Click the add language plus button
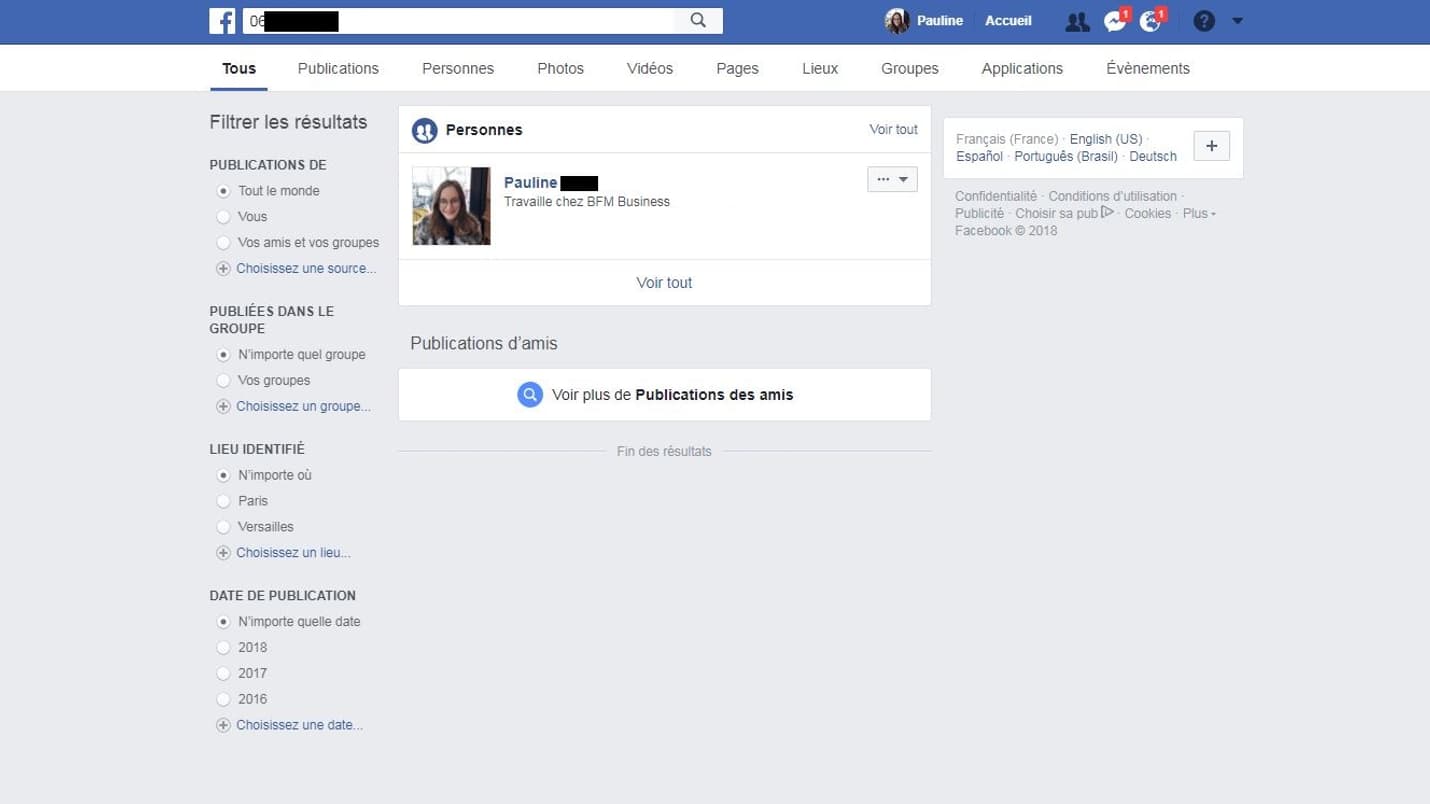The height and width of the screenshot is (804, 1430). 1211,146
